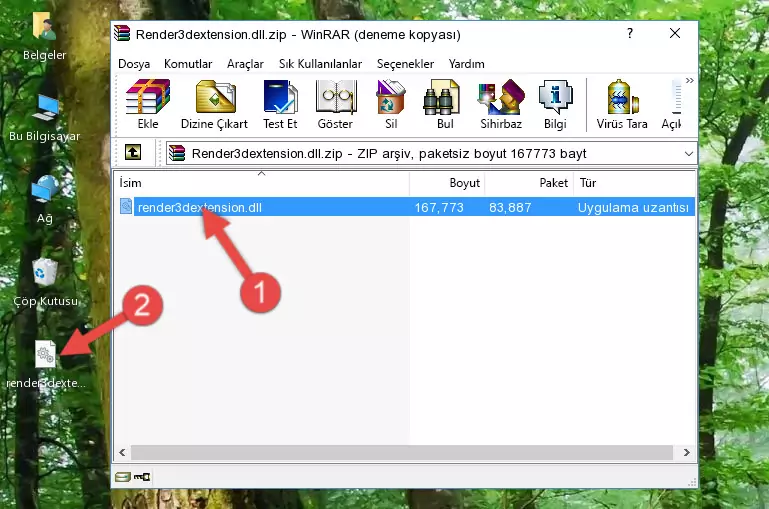Image resolution: width=769 pixels, height=509 pixels.
Task: Click the WinRAR help question mark button
Action: [630, 33]
